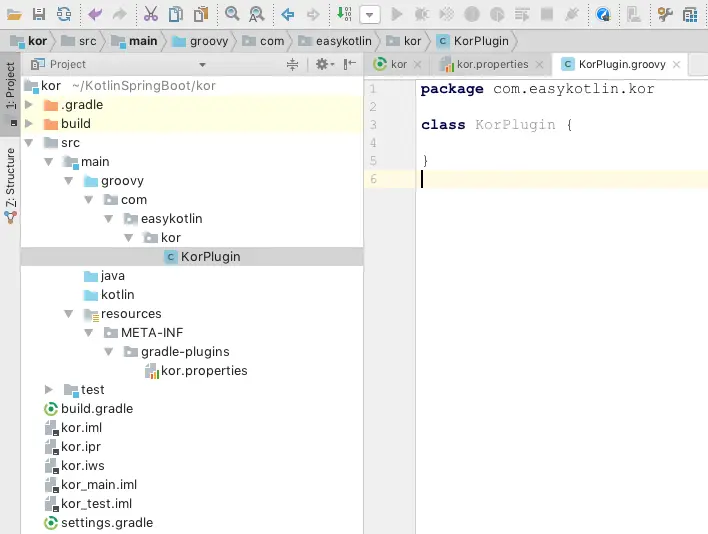The image size is (708, 534).
Task: Click the Copy icon in toolbar
Action: click(x=176, y=14)
